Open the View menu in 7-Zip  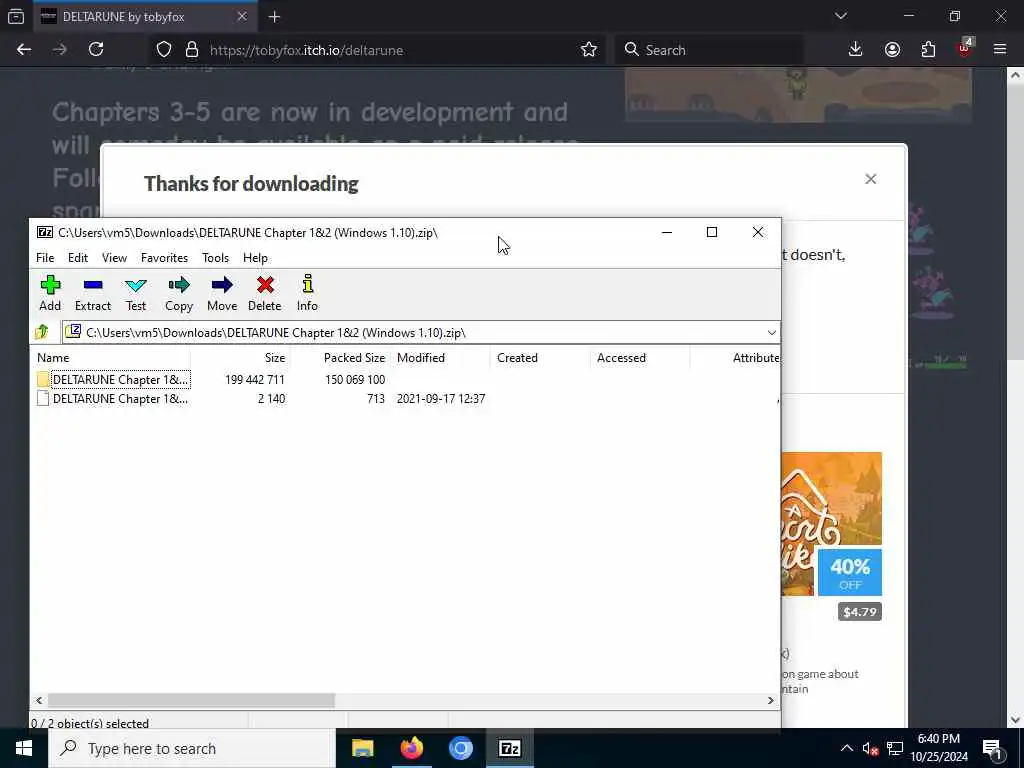click(114, 258)
